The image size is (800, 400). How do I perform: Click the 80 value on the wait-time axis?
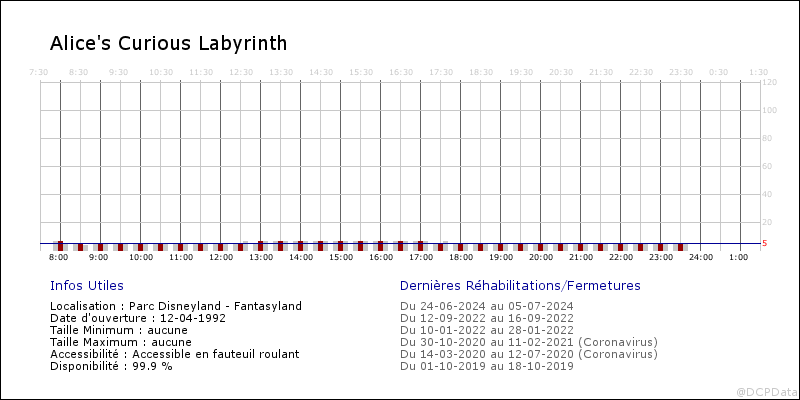coord(767,138)
